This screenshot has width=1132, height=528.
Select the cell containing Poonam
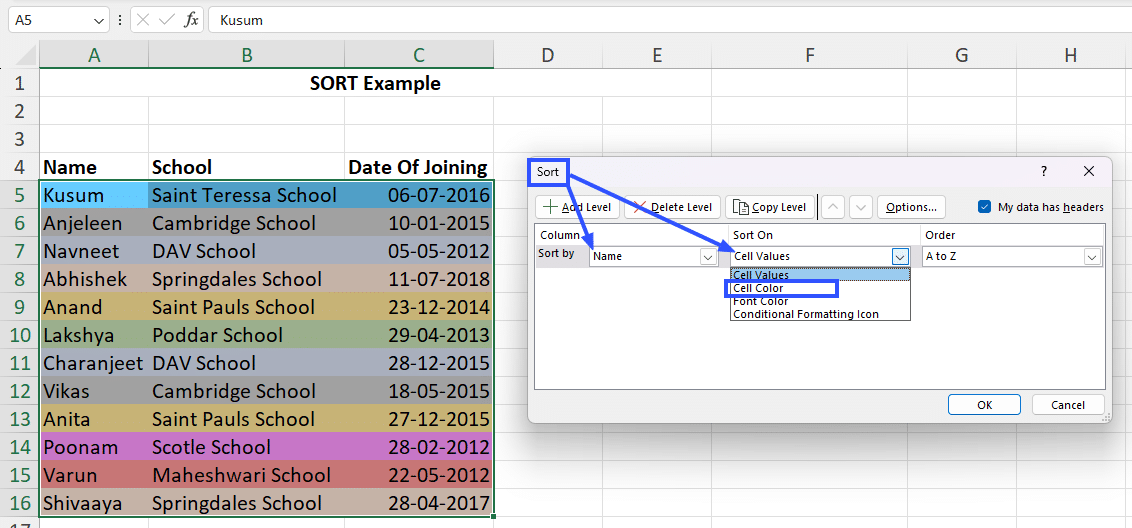94,447
